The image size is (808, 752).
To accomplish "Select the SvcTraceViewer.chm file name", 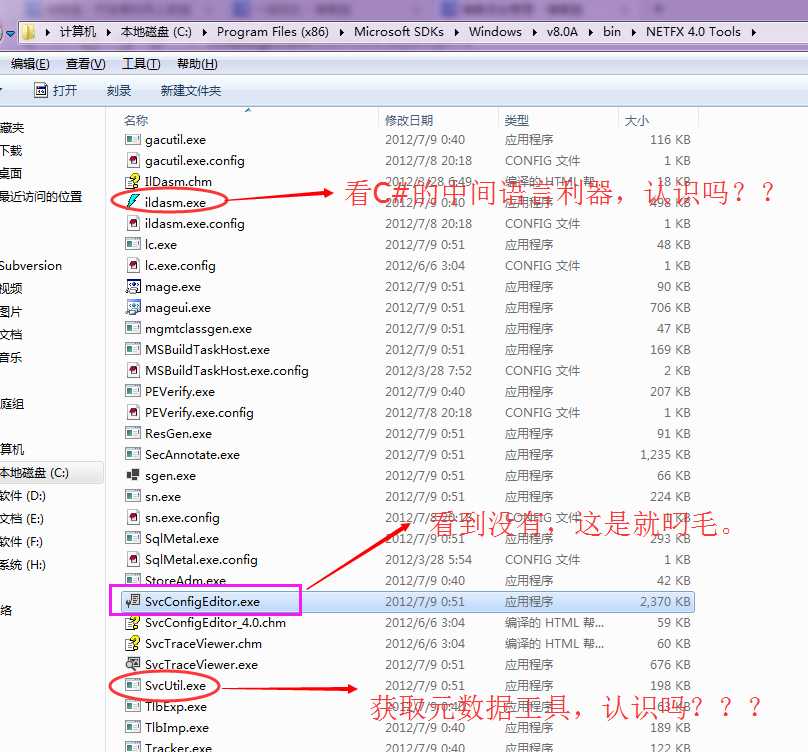I will [204, 643].
